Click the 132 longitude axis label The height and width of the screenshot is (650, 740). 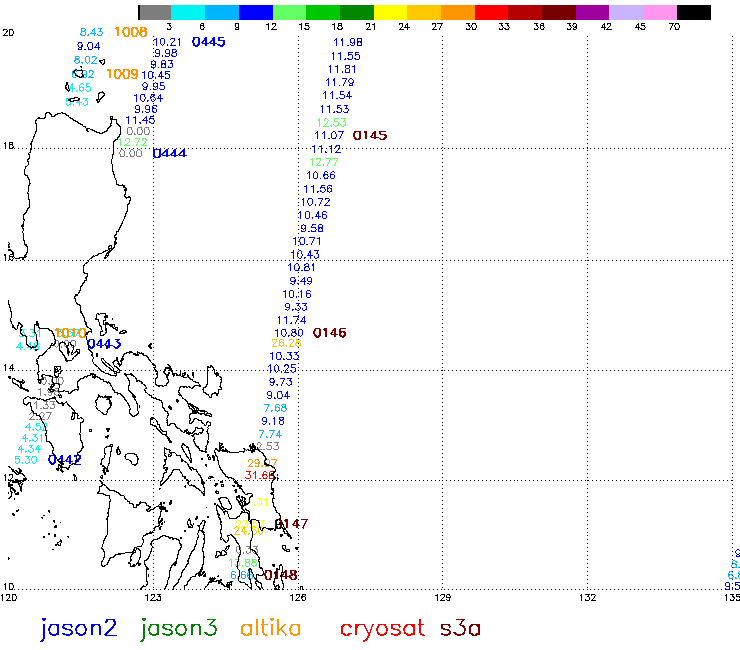588,598
